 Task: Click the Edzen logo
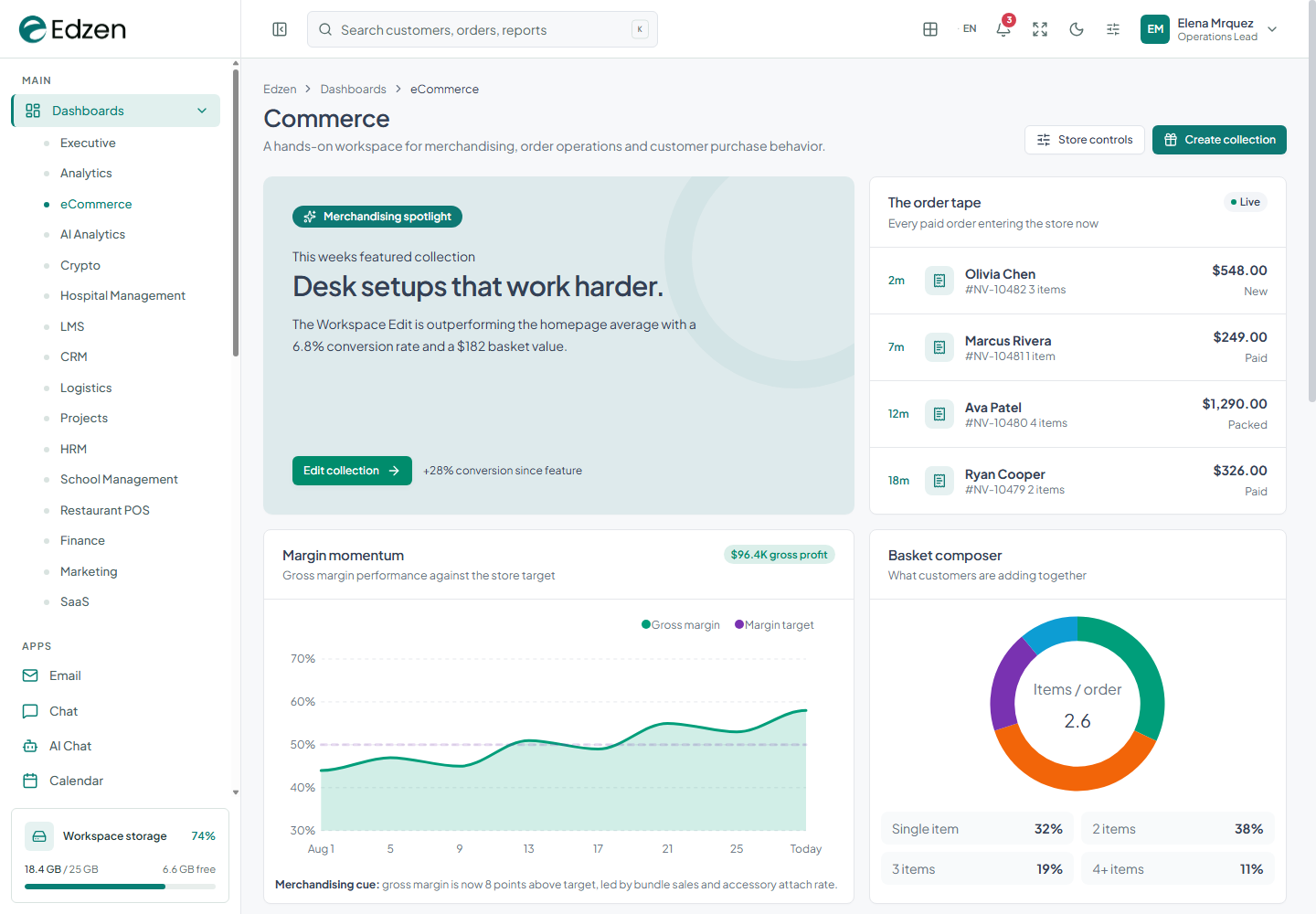(72, 29)
